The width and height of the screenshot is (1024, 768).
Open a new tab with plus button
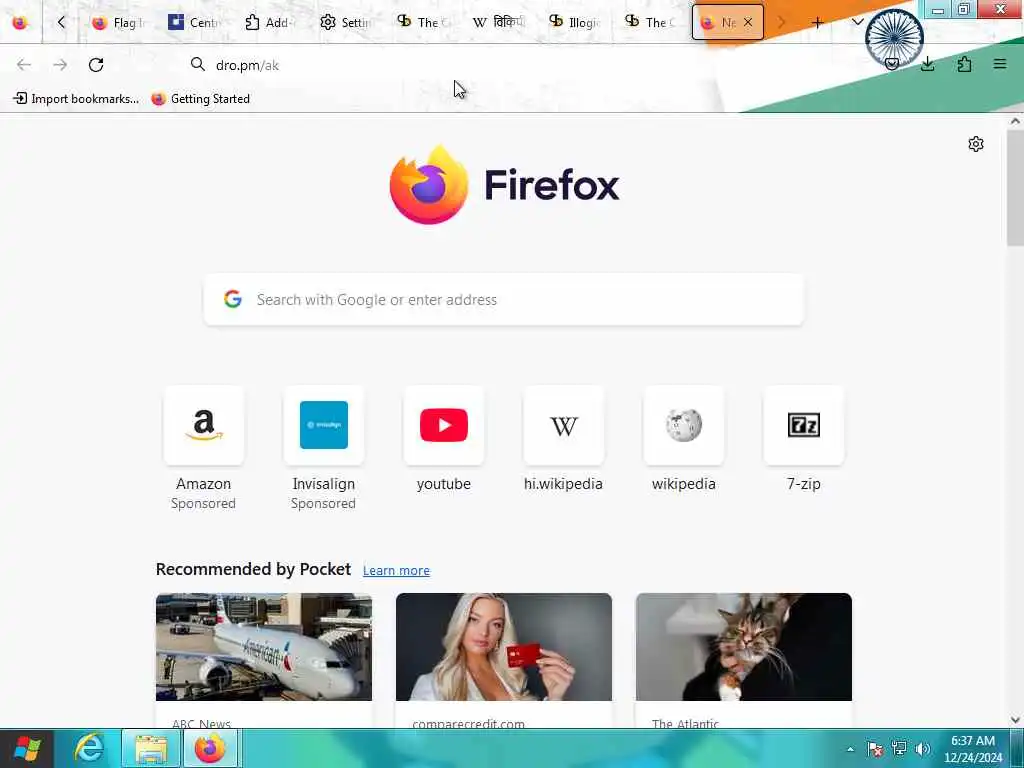tap(817, 23)
